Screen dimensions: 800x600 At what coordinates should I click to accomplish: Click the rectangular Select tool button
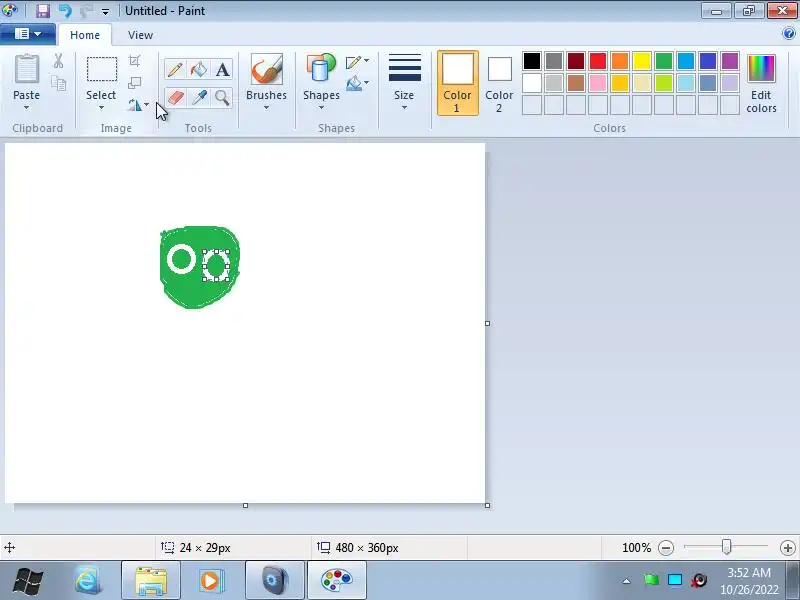pyautogui.click(x=102, y=69)
